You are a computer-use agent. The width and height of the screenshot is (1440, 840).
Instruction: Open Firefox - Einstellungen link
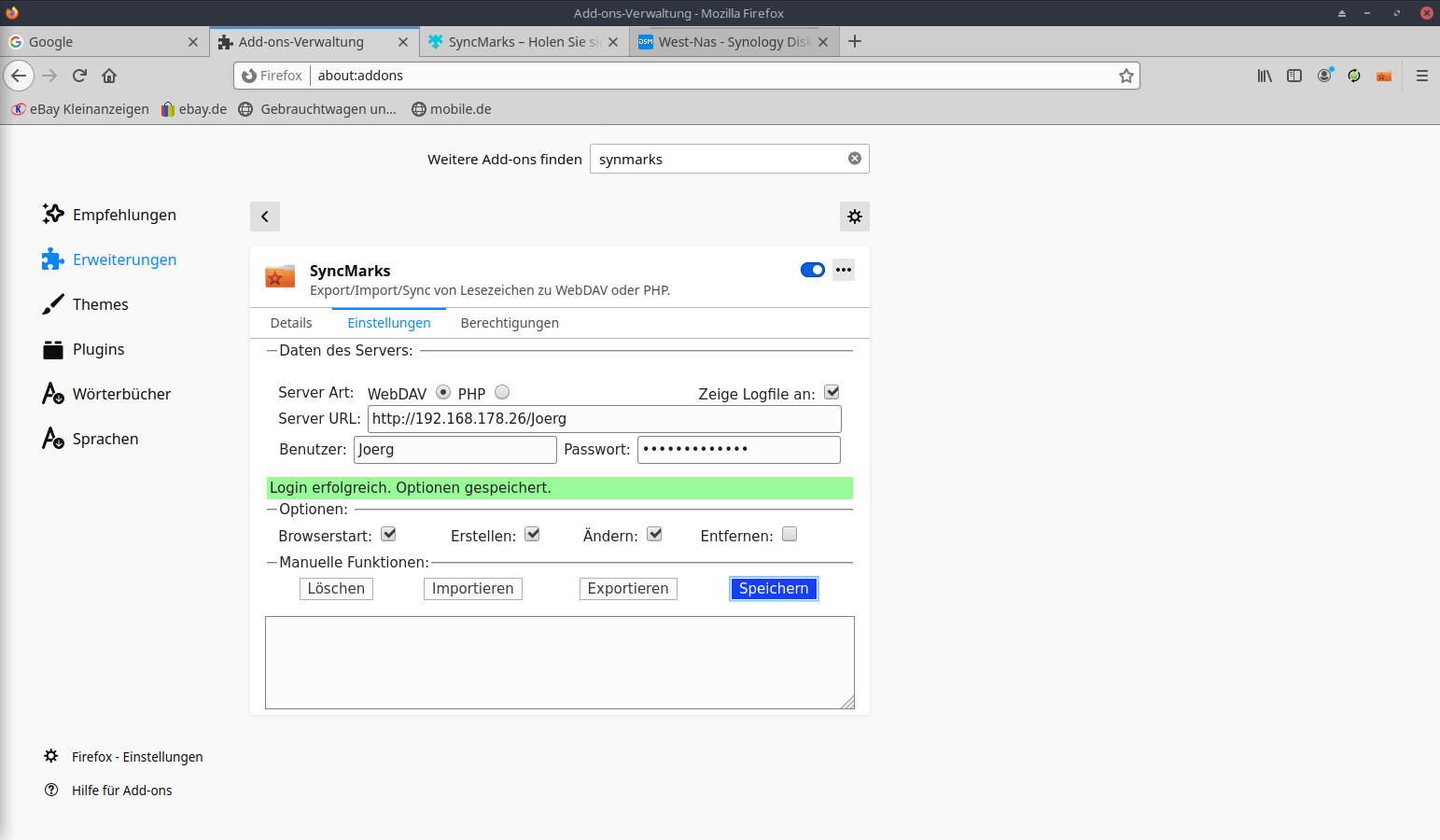coord(123,757)
